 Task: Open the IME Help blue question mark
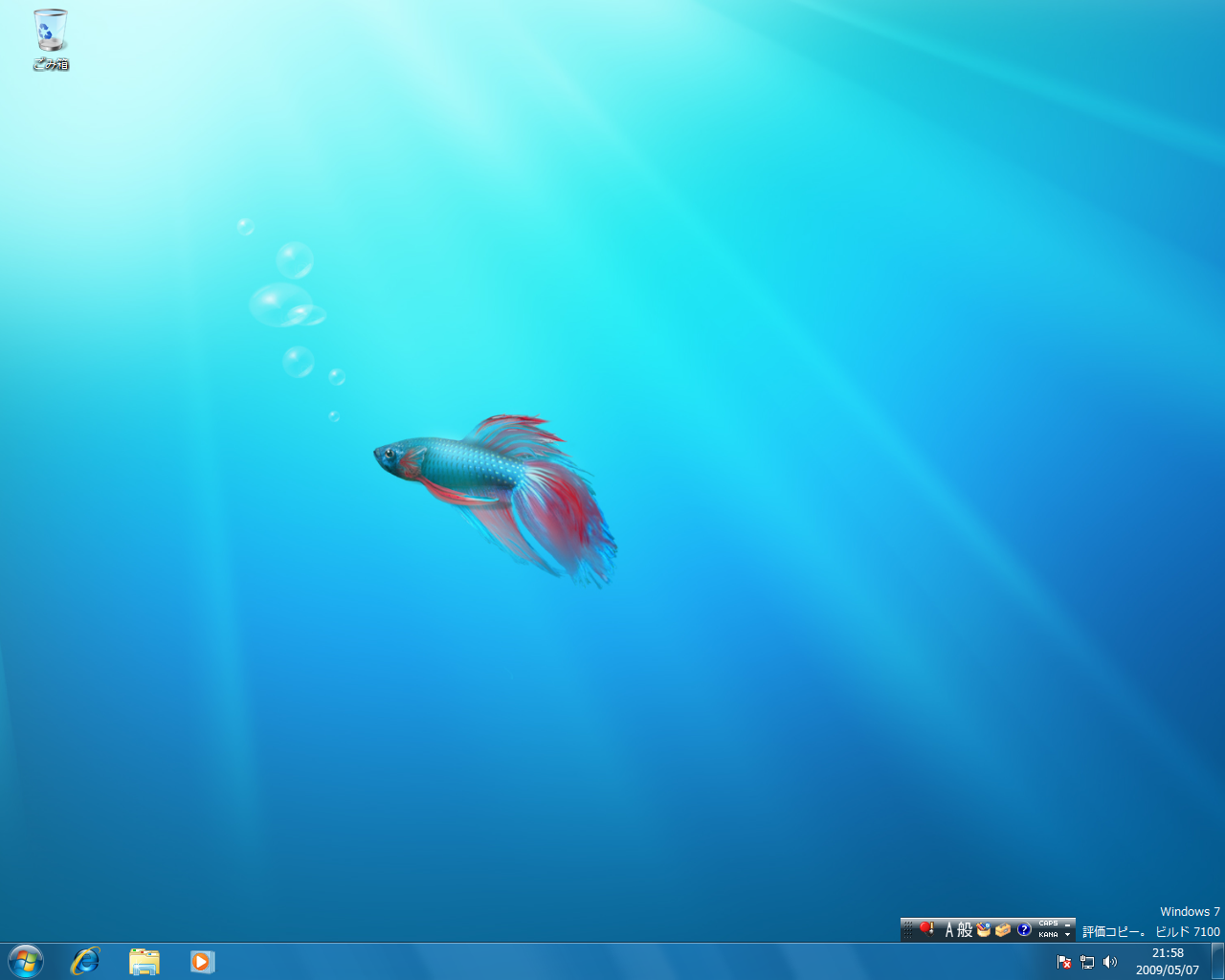tap(1023, 929)
